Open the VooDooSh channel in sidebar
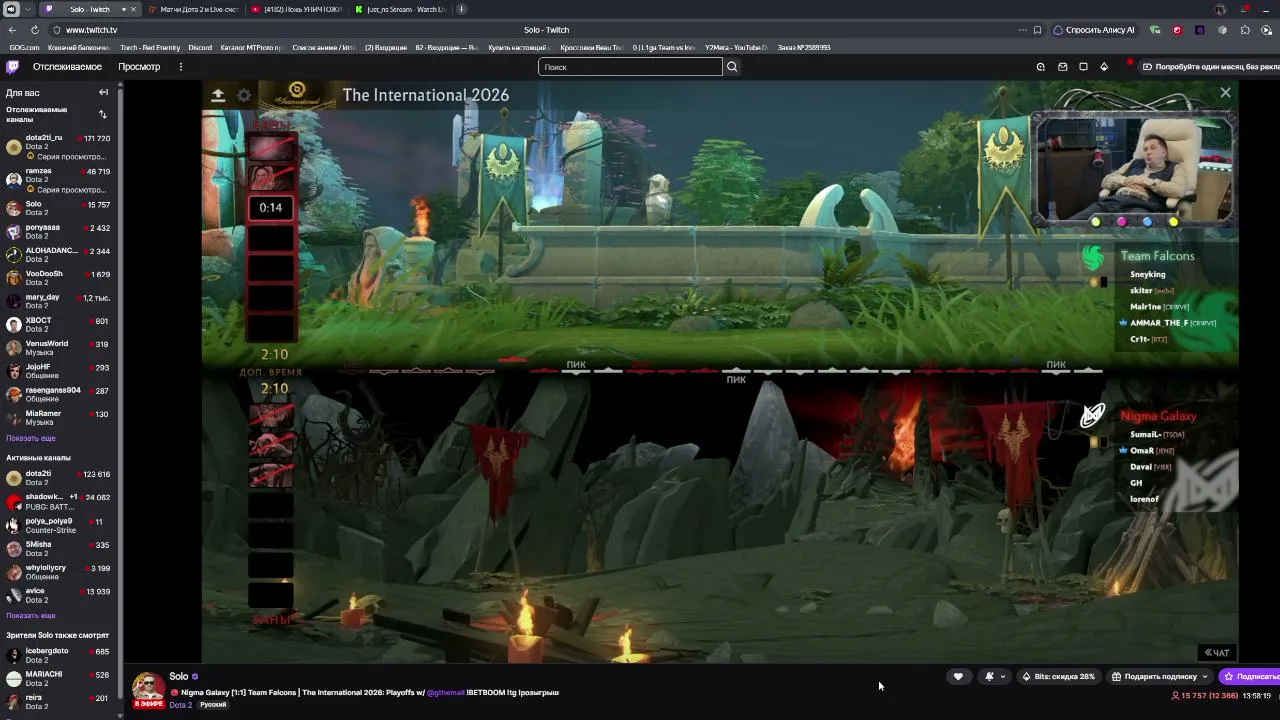 click(61, 278)
